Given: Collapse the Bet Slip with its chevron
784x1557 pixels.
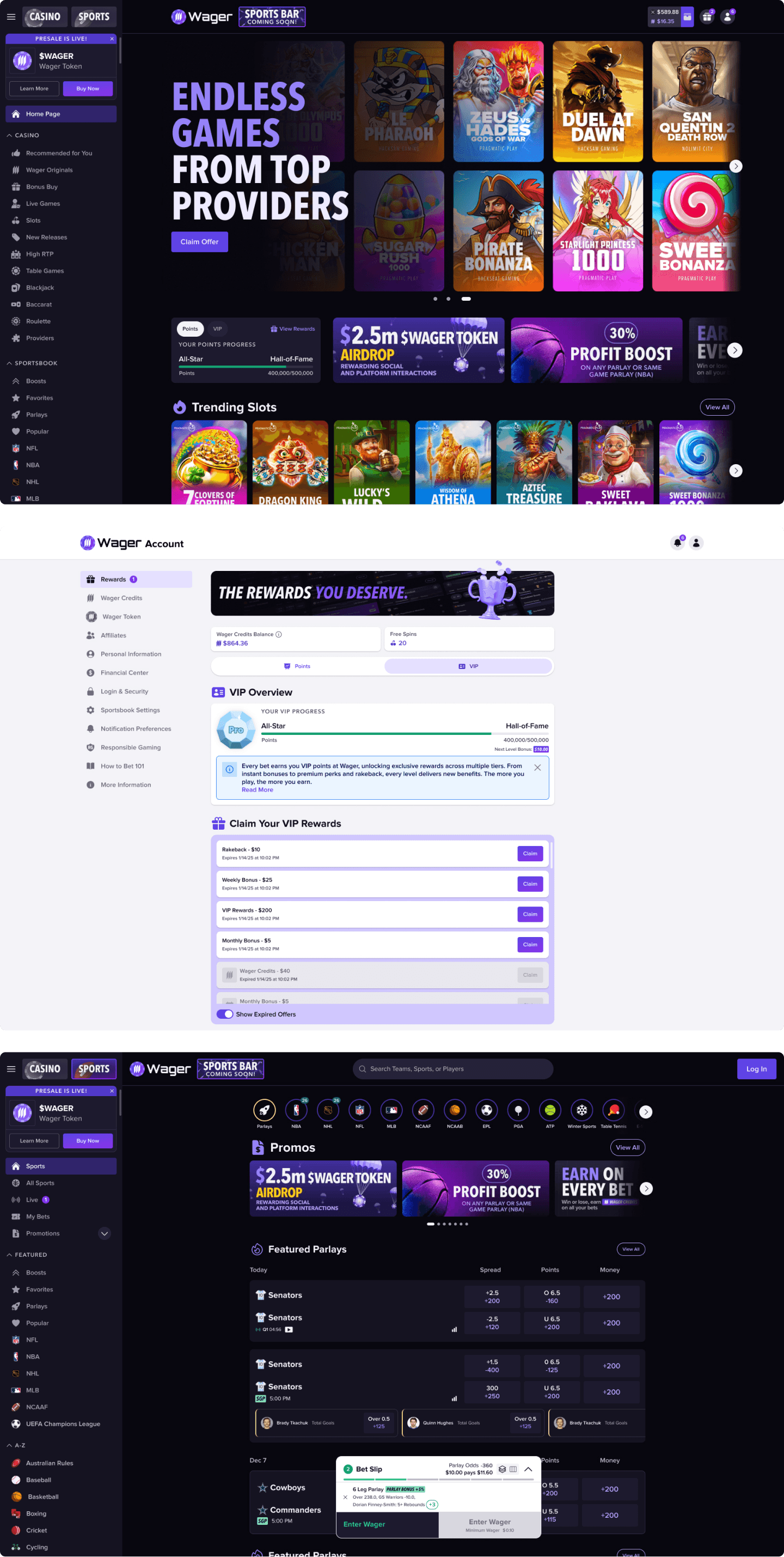Looking at the screenshot, I should point(528,1469).
